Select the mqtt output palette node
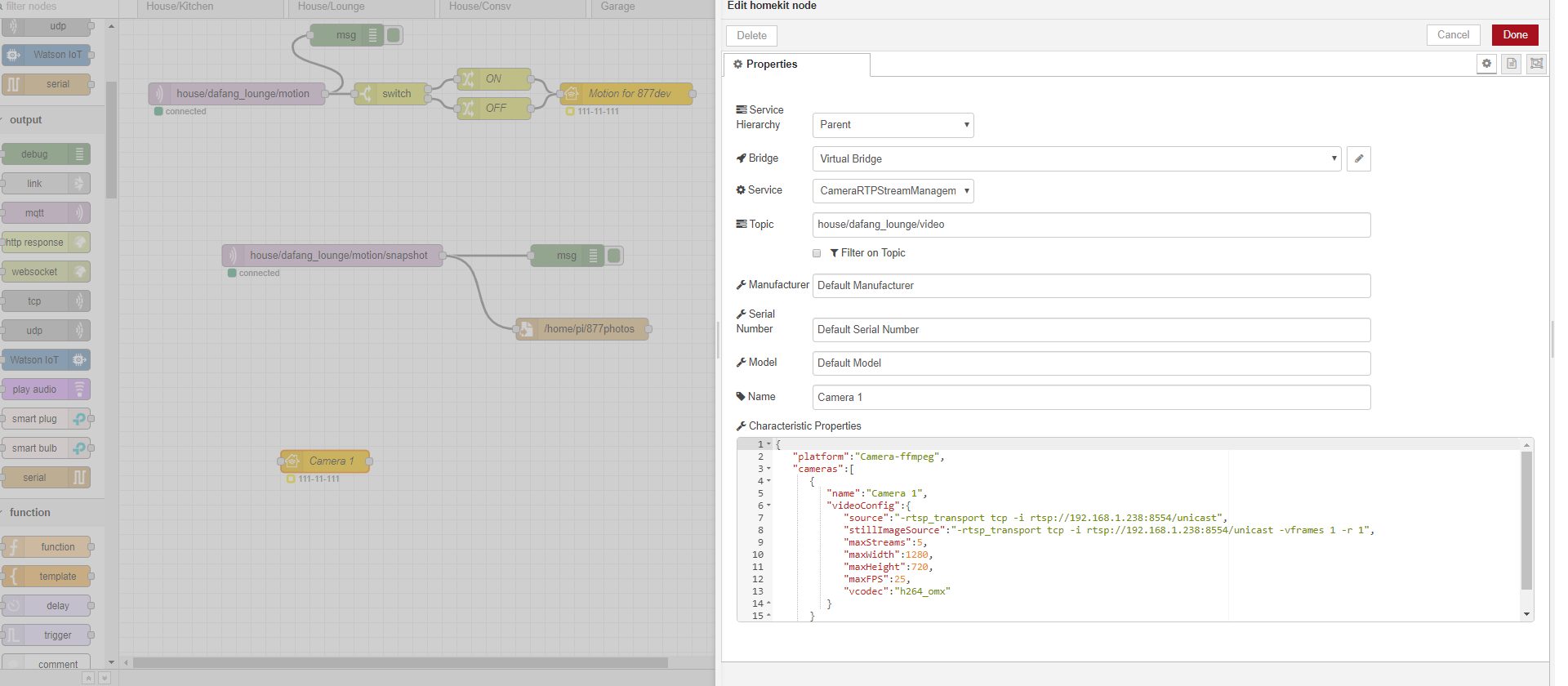 click(46, 213)
